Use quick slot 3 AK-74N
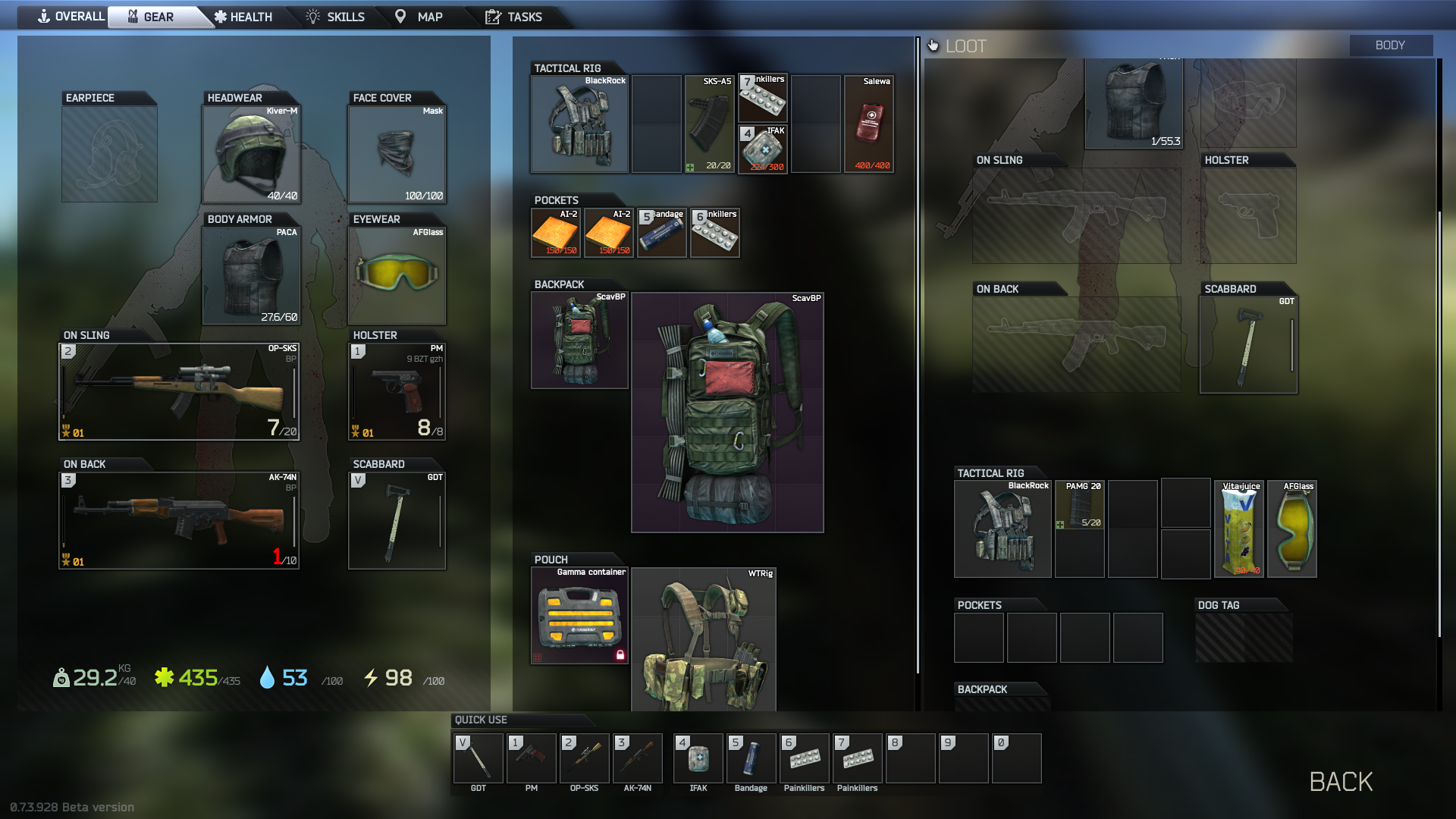 pyautogui.click(x=638, y=758)
